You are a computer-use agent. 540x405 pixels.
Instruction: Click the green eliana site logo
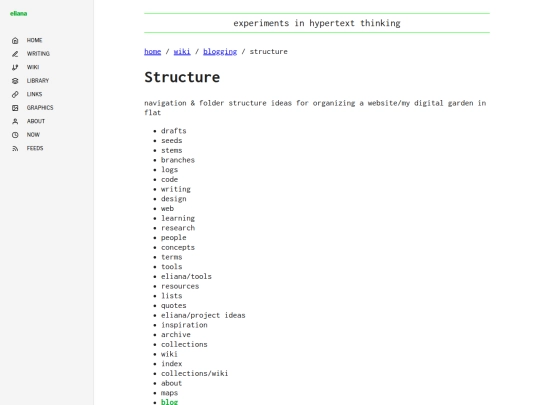click(x=19, y=13)
